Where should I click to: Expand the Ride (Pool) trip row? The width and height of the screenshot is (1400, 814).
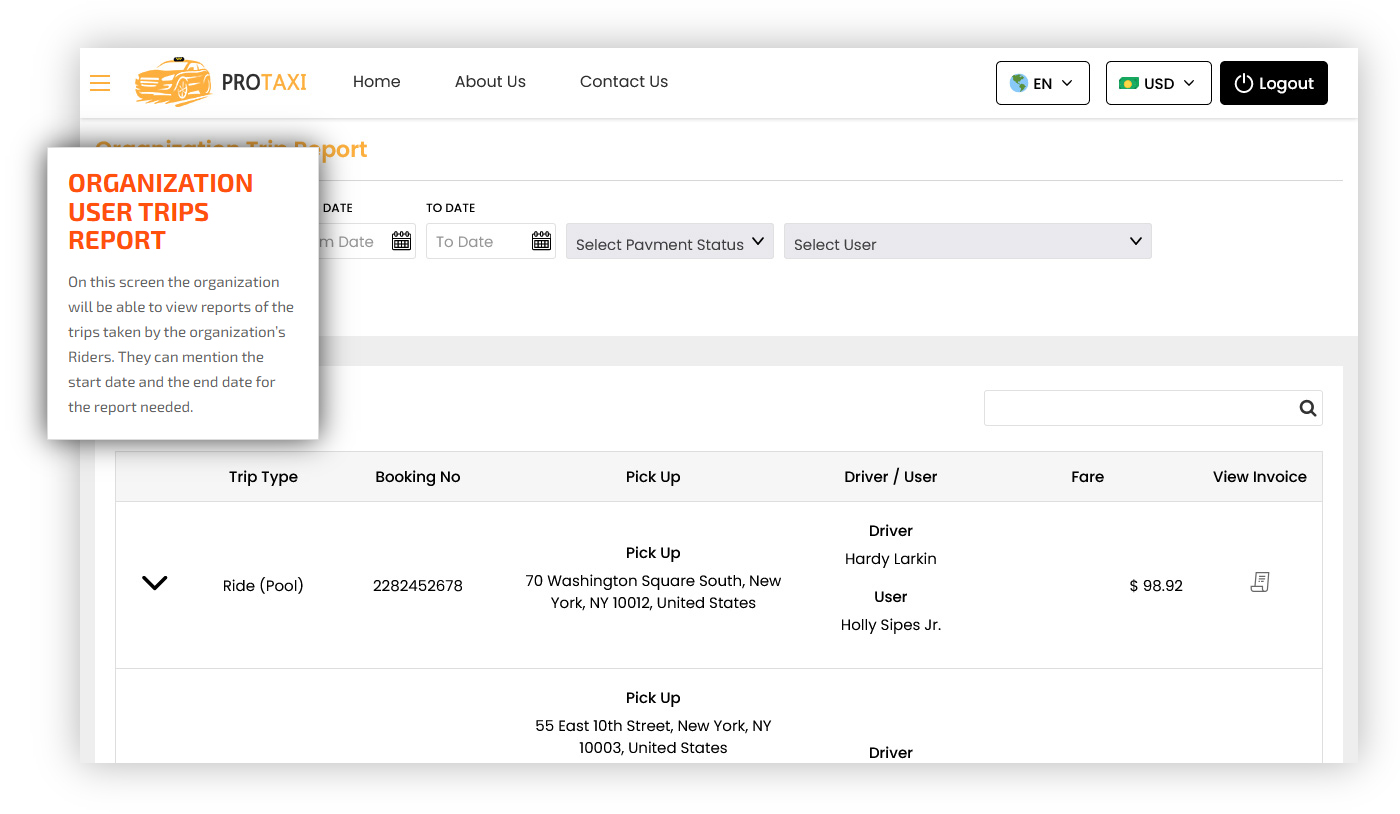(154, 583)
